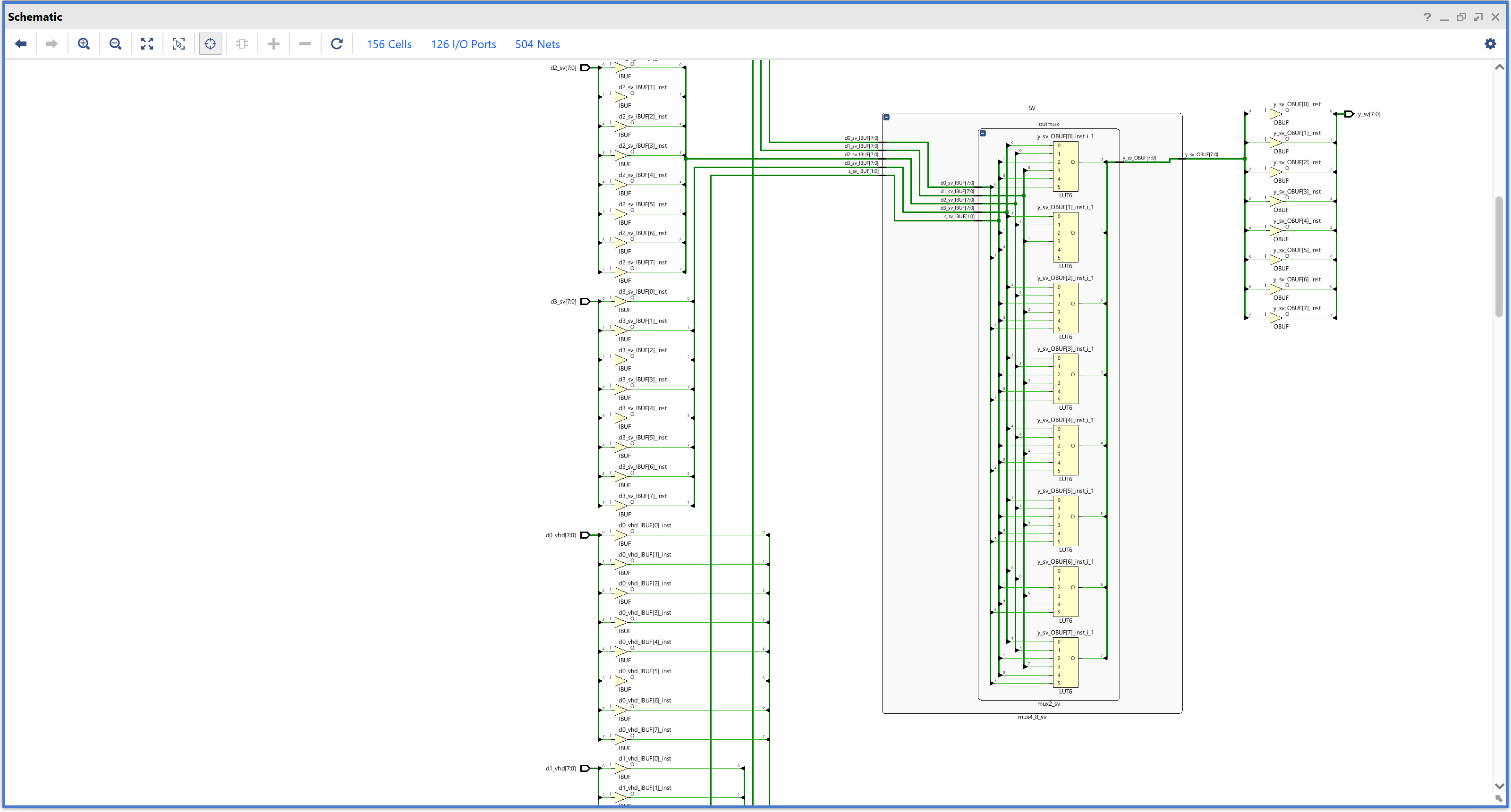
Task: Click the plus expand toolbar icon
Action: point(273,44)
